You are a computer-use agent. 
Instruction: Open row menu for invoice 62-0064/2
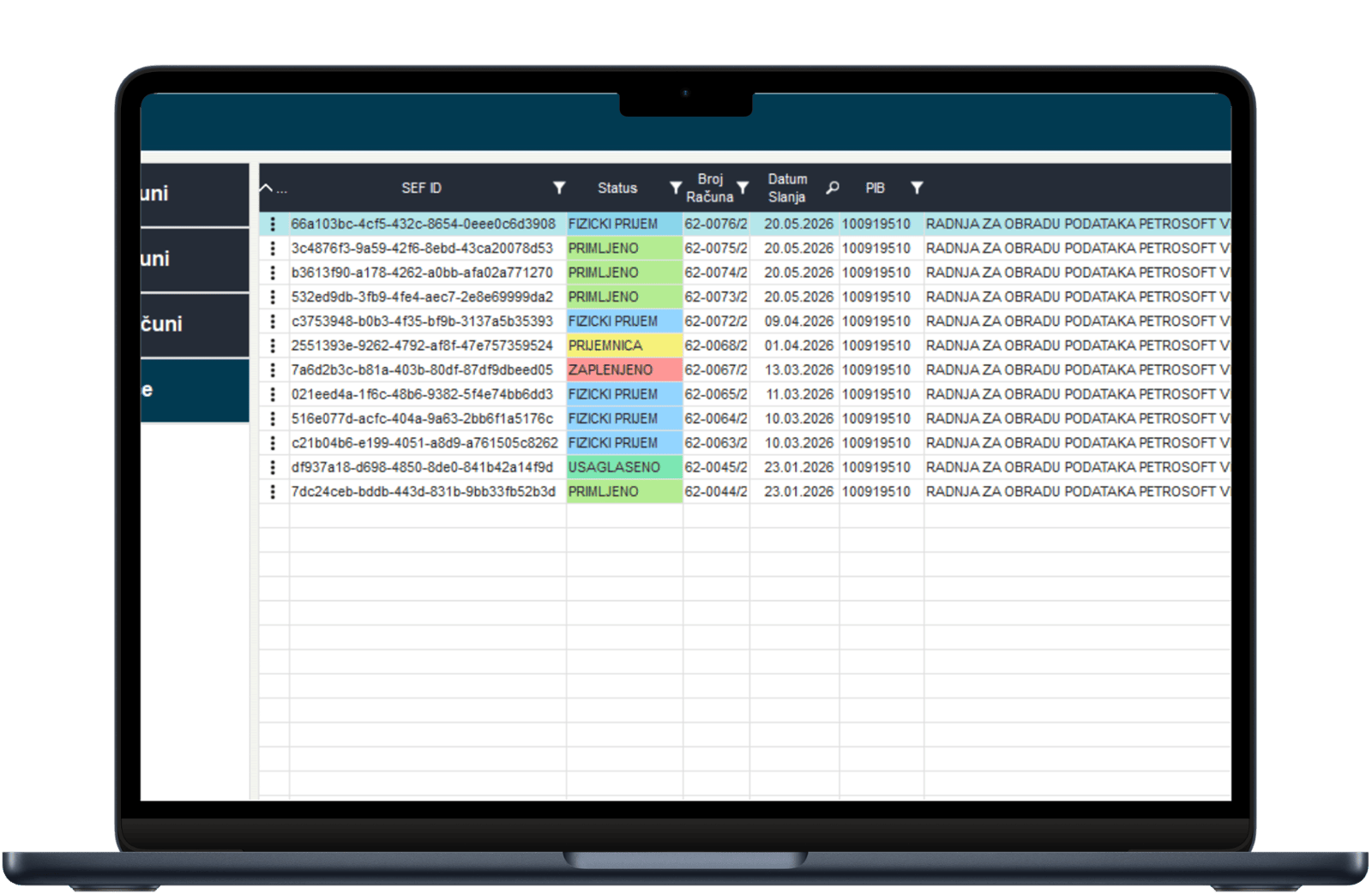(273, 418)
